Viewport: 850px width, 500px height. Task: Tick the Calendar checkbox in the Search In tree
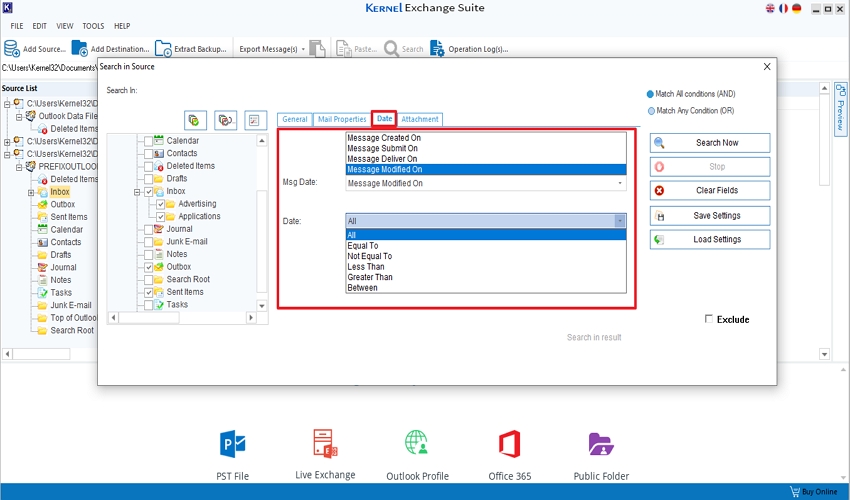(x=148, y=141)
